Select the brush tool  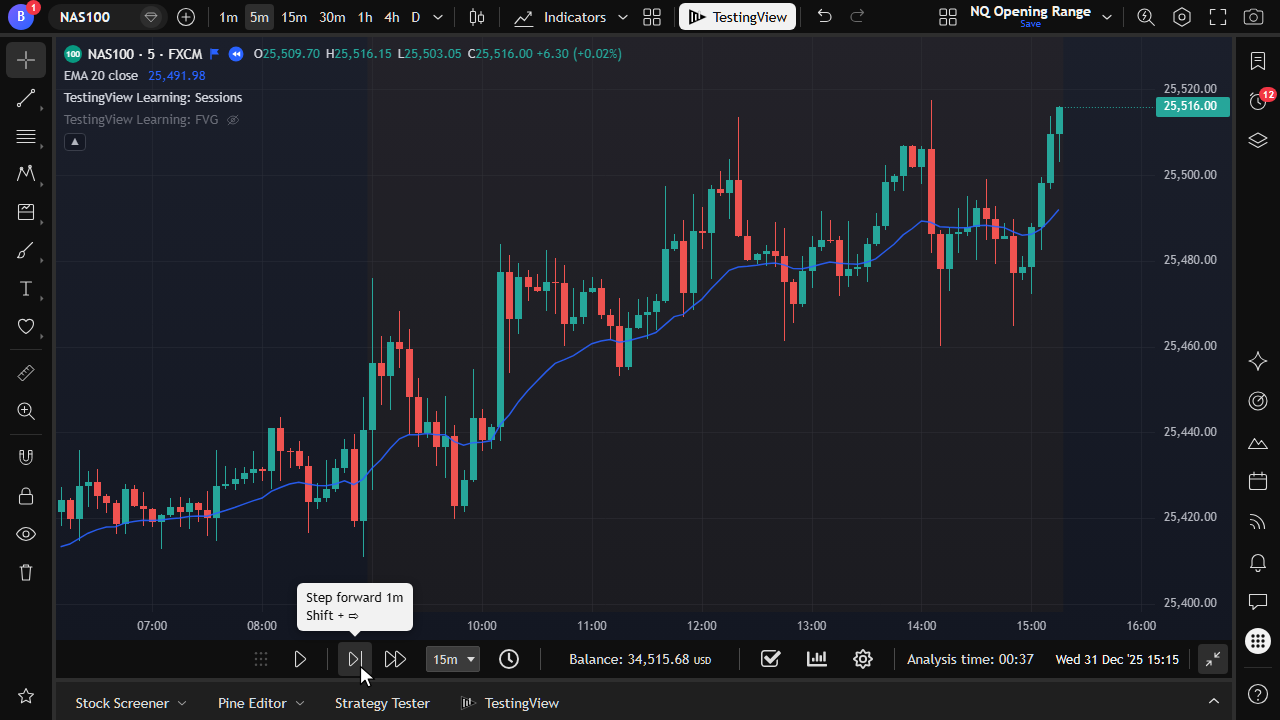[26, 251]
